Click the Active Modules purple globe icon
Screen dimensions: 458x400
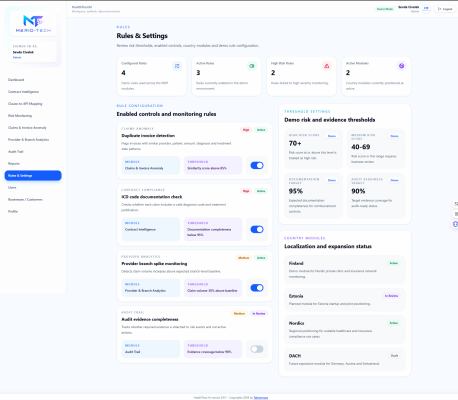pyautogui.click(x=402, y=66)
